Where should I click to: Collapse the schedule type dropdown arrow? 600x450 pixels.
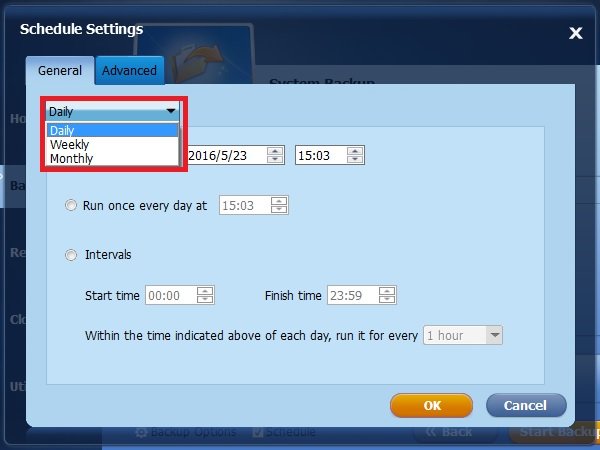171,111
